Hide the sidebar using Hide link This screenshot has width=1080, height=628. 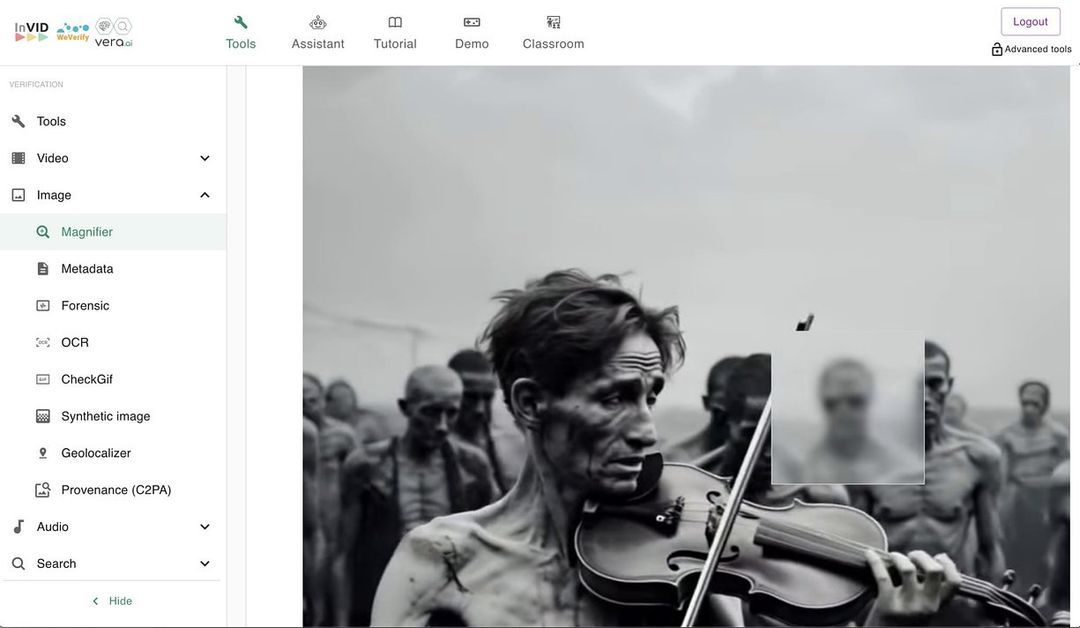[x=112, y=601]
